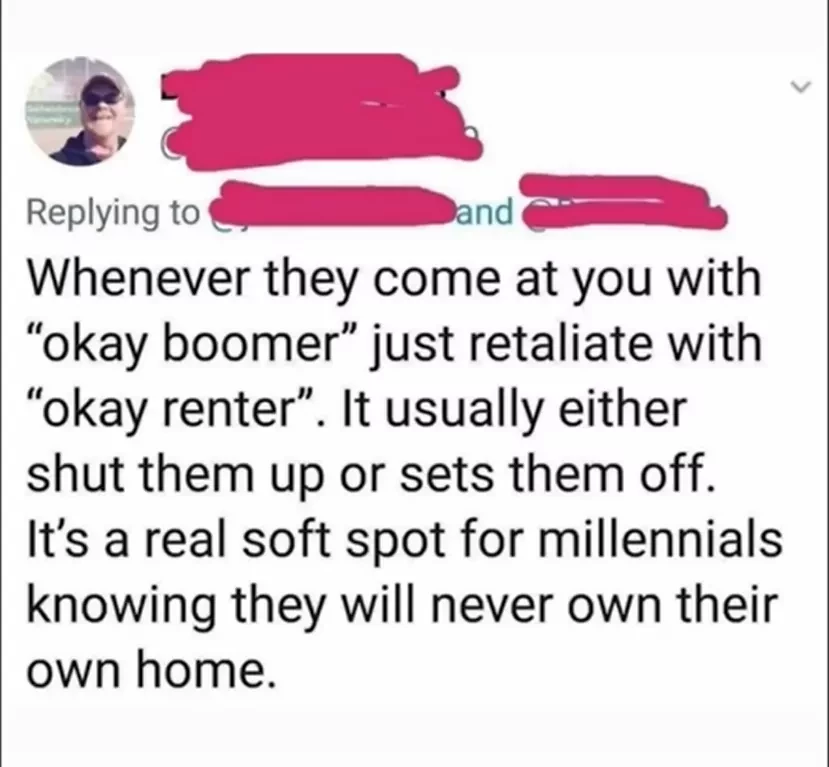Expand the tweet options chevron
The height and width of the screenshot is (767, 829).
click(801, 86)
